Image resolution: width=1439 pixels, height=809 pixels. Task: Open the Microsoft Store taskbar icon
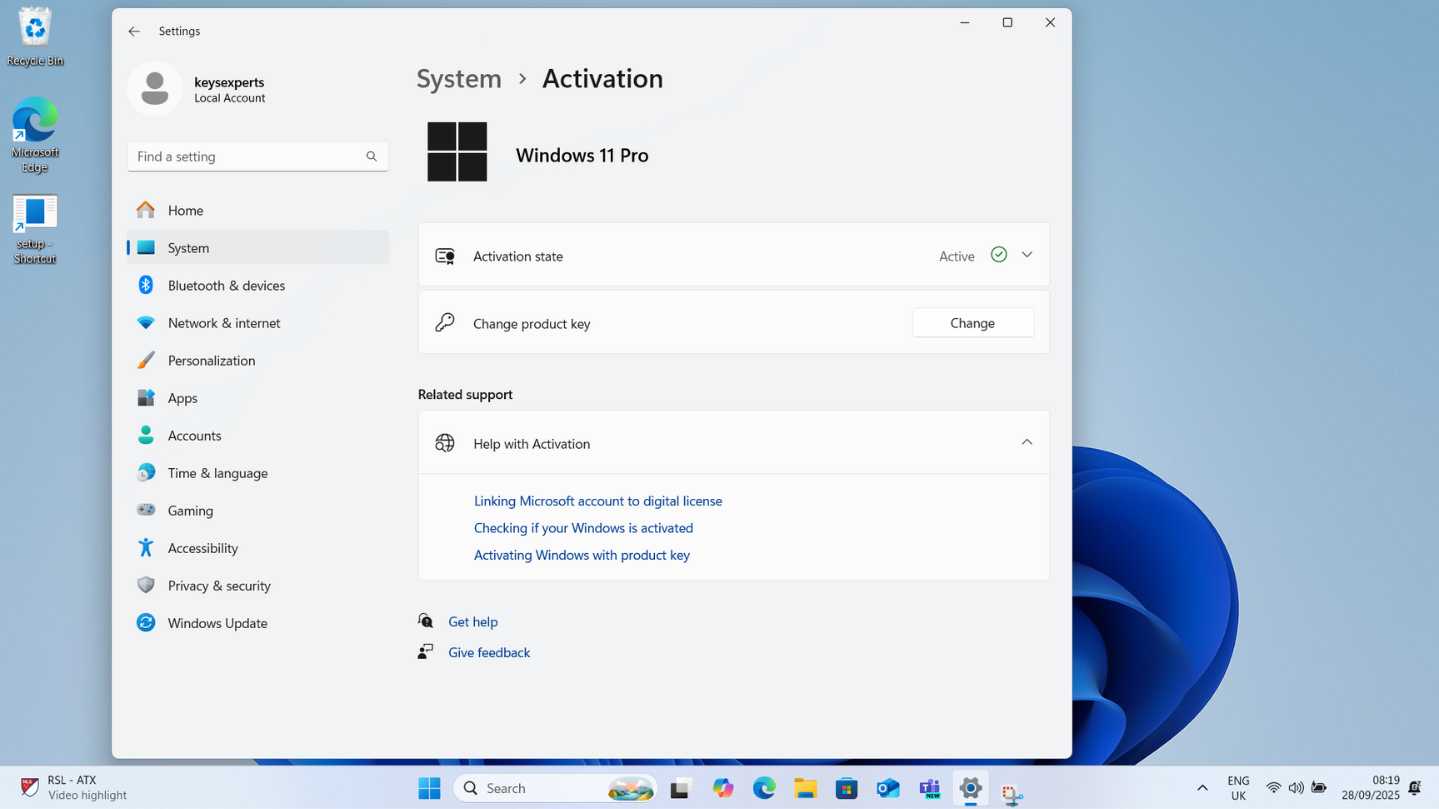(846, 788)
